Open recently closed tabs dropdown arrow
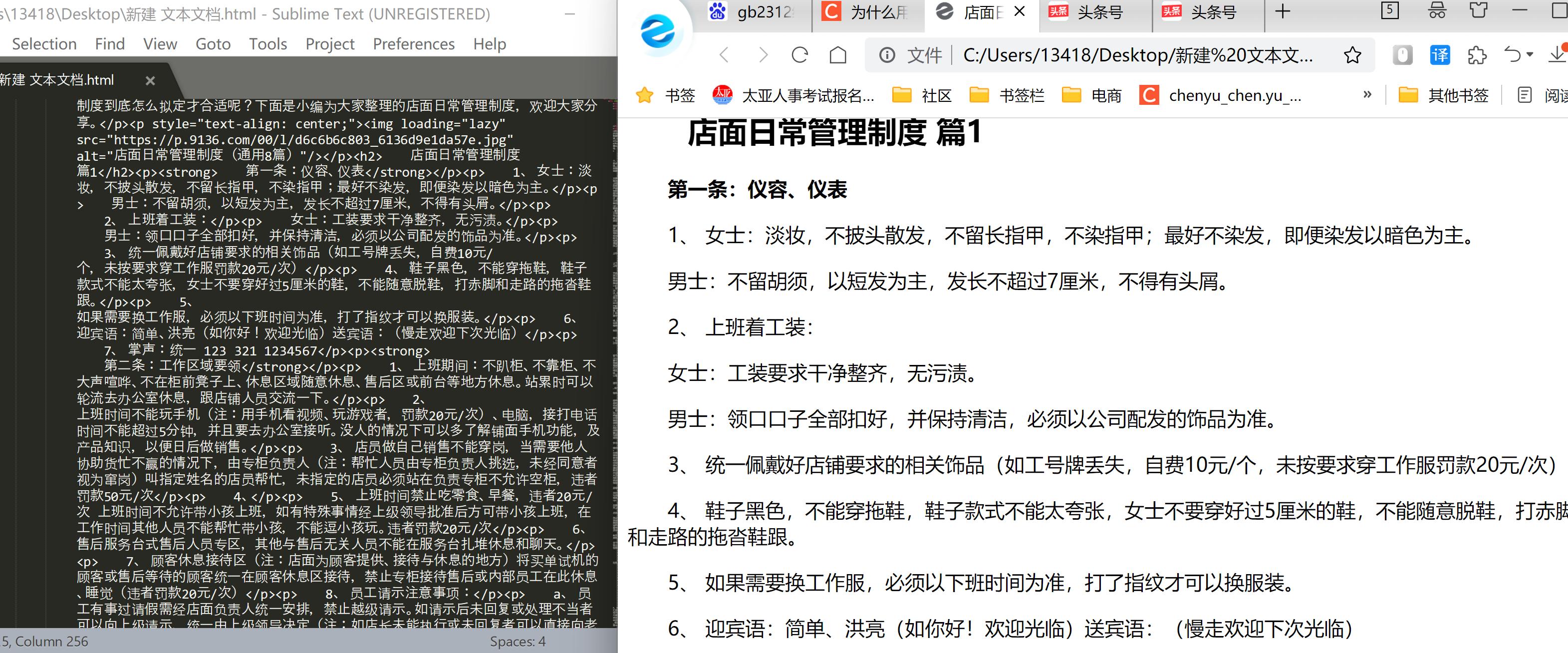Viewport: 1568px width, 653px height. [1529, 55]
